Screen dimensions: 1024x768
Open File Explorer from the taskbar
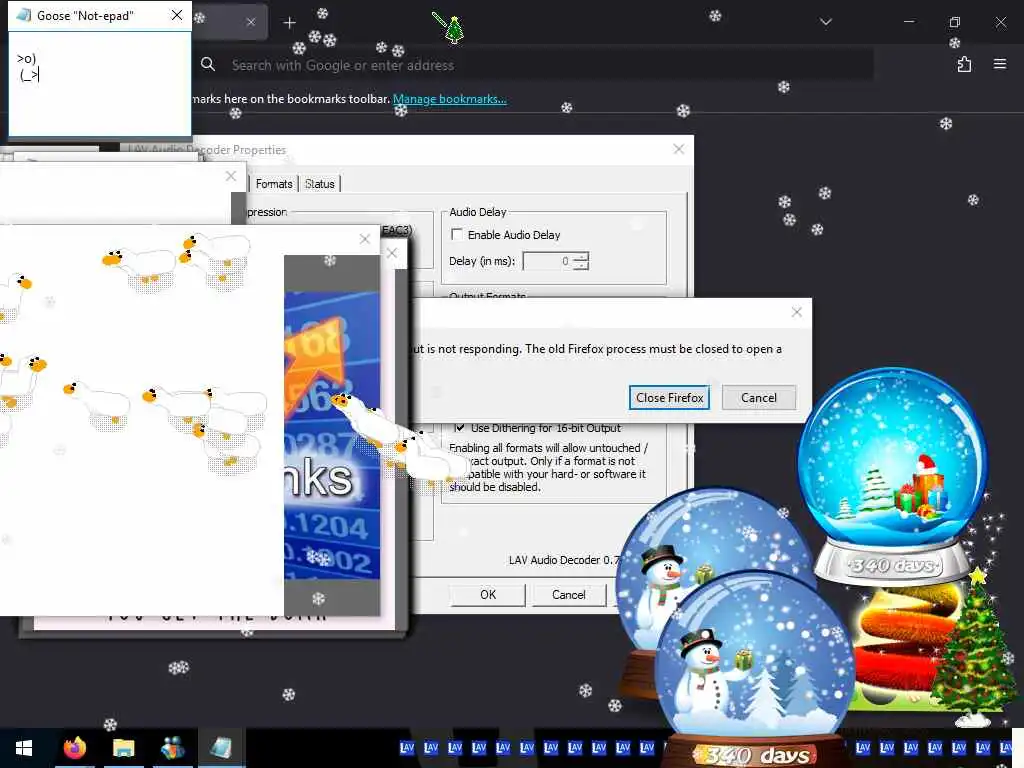(x=123, y=748)
